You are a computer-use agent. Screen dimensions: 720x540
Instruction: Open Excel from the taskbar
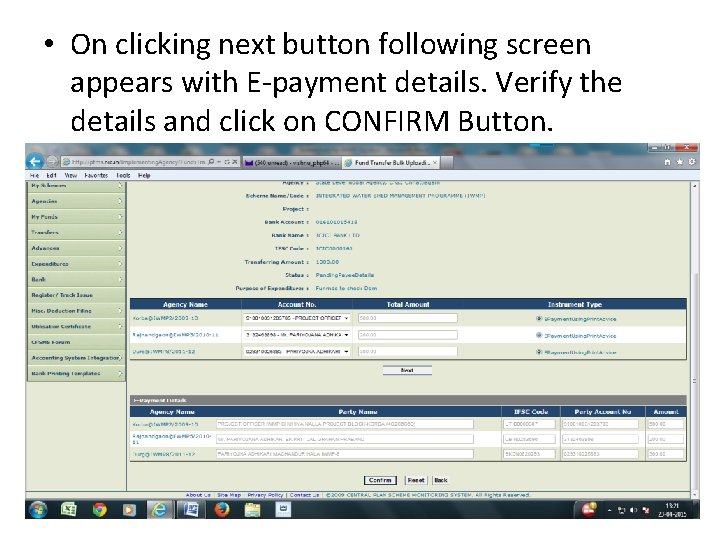tap(69, 510)
